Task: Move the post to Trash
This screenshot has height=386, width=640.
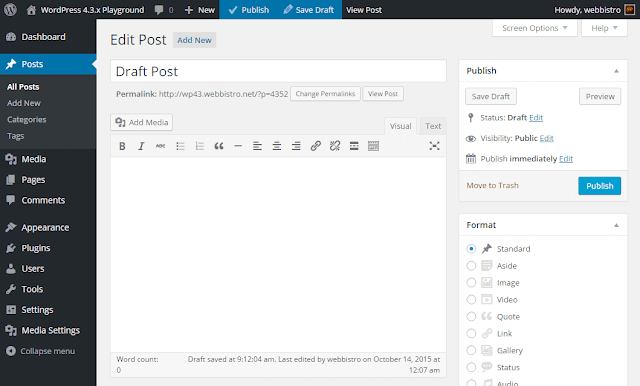Action: (492, 185)
